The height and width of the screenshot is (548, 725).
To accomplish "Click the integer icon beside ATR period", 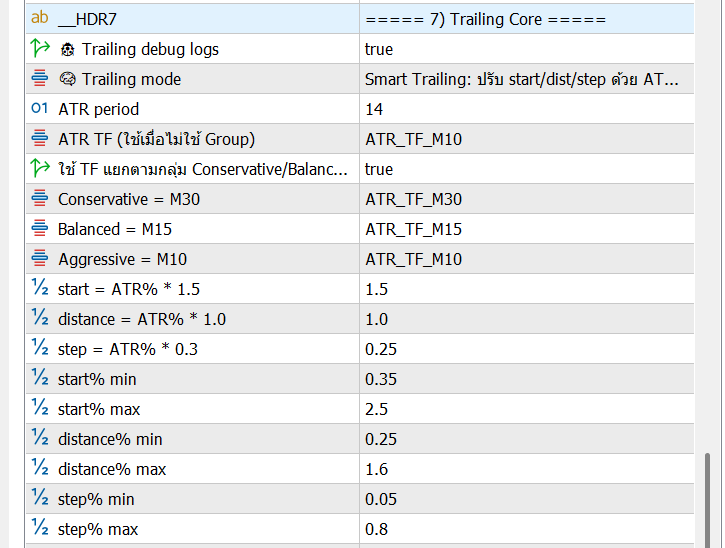I will (40, 109).
